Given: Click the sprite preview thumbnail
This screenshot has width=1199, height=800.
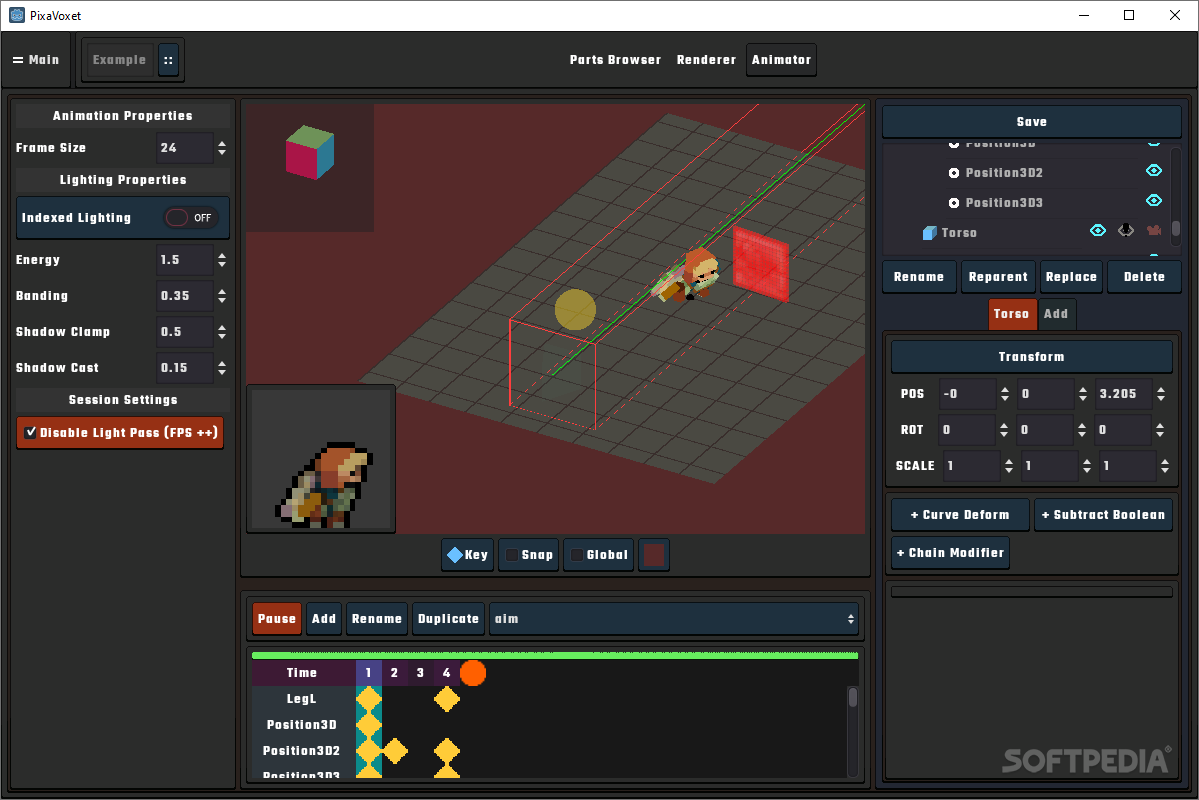Looking at the screenshot, I should 321,459.
